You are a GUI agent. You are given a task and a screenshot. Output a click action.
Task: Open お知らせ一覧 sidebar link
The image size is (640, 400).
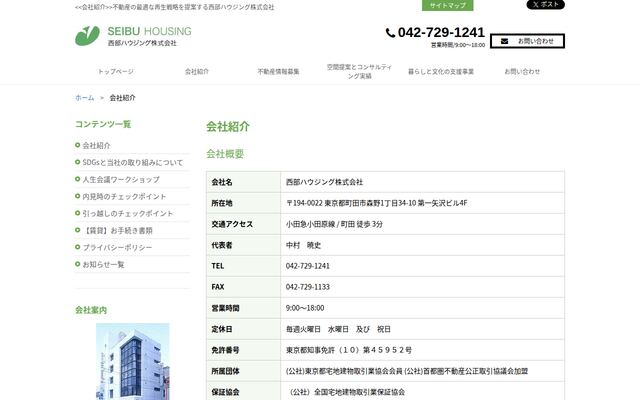tap(103, 264)
